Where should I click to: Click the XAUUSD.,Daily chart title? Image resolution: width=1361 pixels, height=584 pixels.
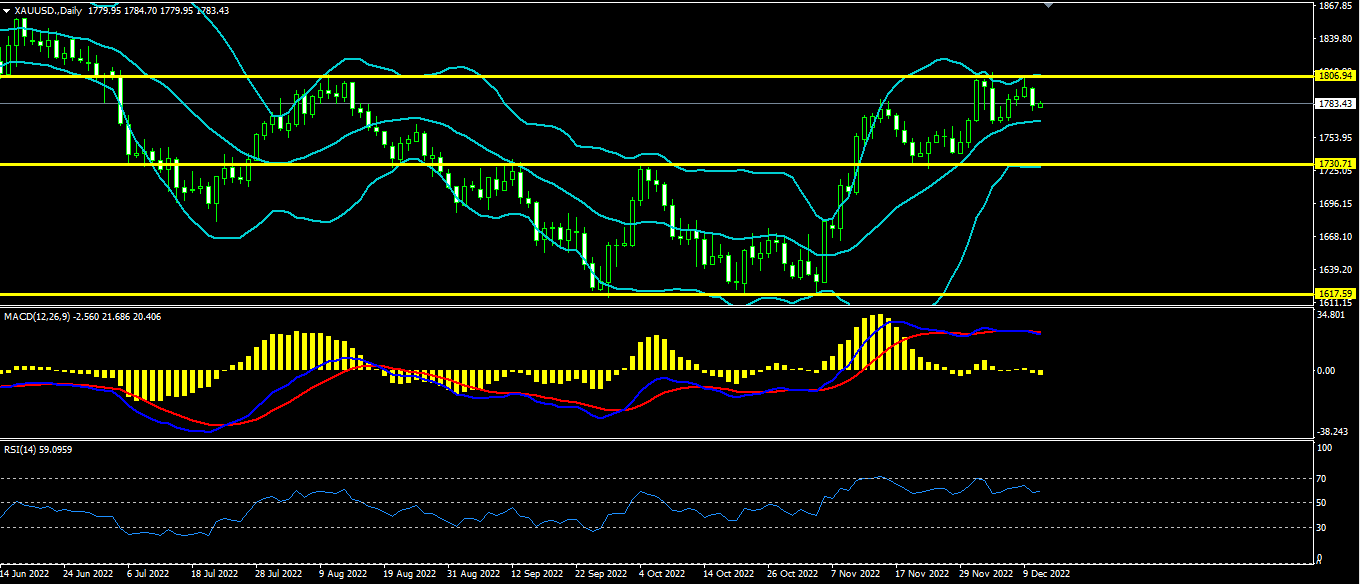pyautogui.click(x=46, y=10)
